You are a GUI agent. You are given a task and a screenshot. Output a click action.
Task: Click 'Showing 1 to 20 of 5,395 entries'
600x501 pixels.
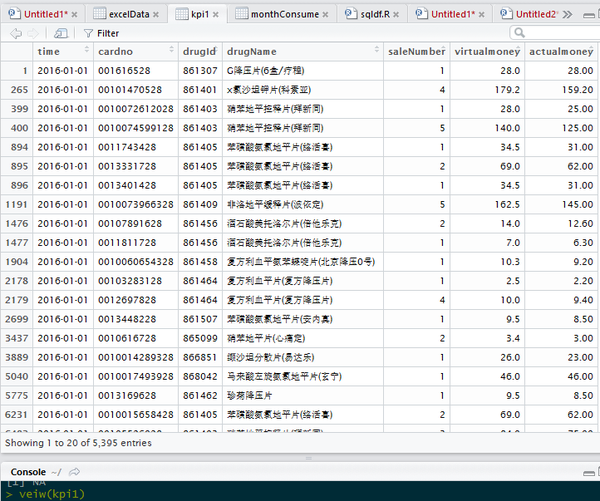tap(78, 443)
